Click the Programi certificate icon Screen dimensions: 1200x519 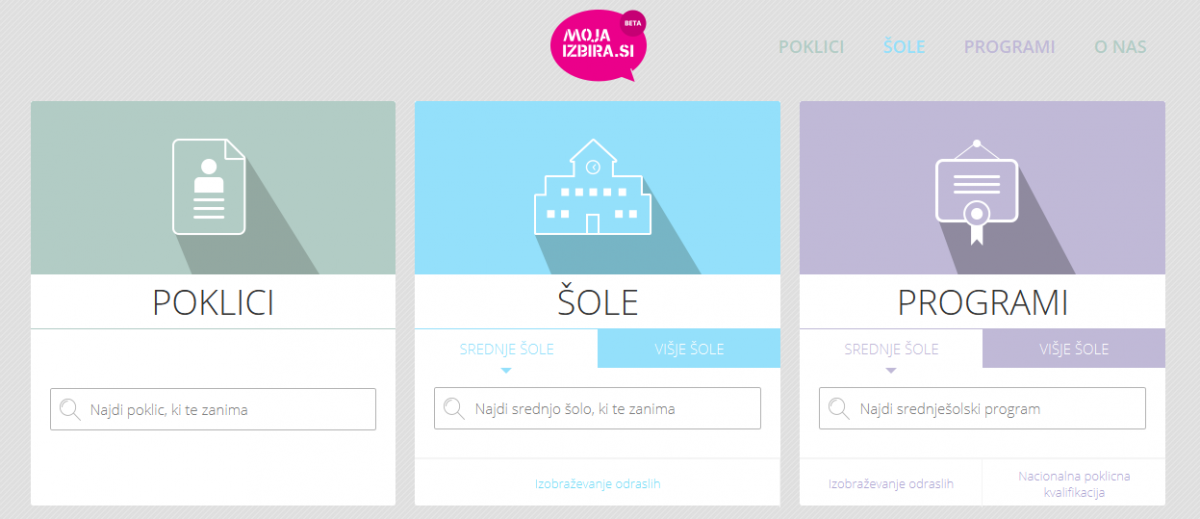[977, 192]
